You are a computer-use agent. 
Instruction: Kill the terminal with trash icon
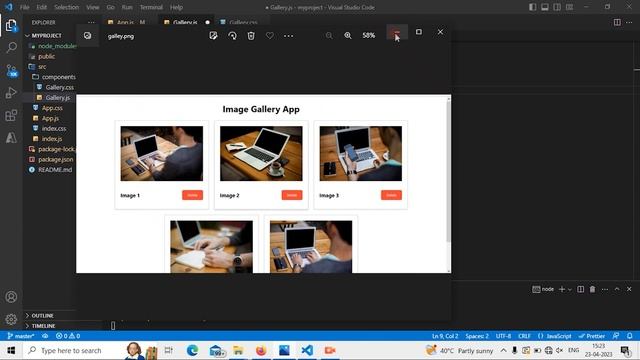pyautogui.click(x=592, y=289)
